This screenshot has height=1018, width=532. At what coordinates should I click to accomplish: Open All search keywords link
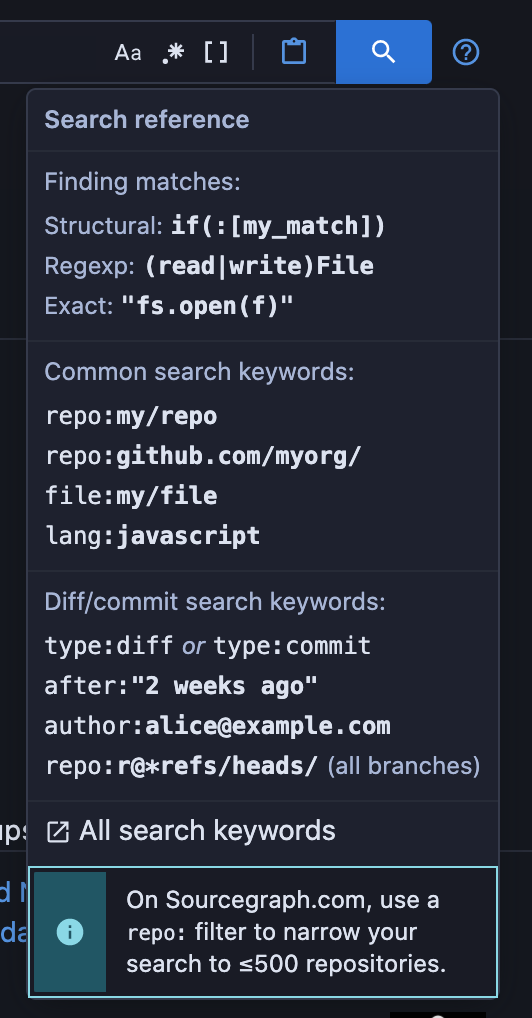[x=207, y=831]
